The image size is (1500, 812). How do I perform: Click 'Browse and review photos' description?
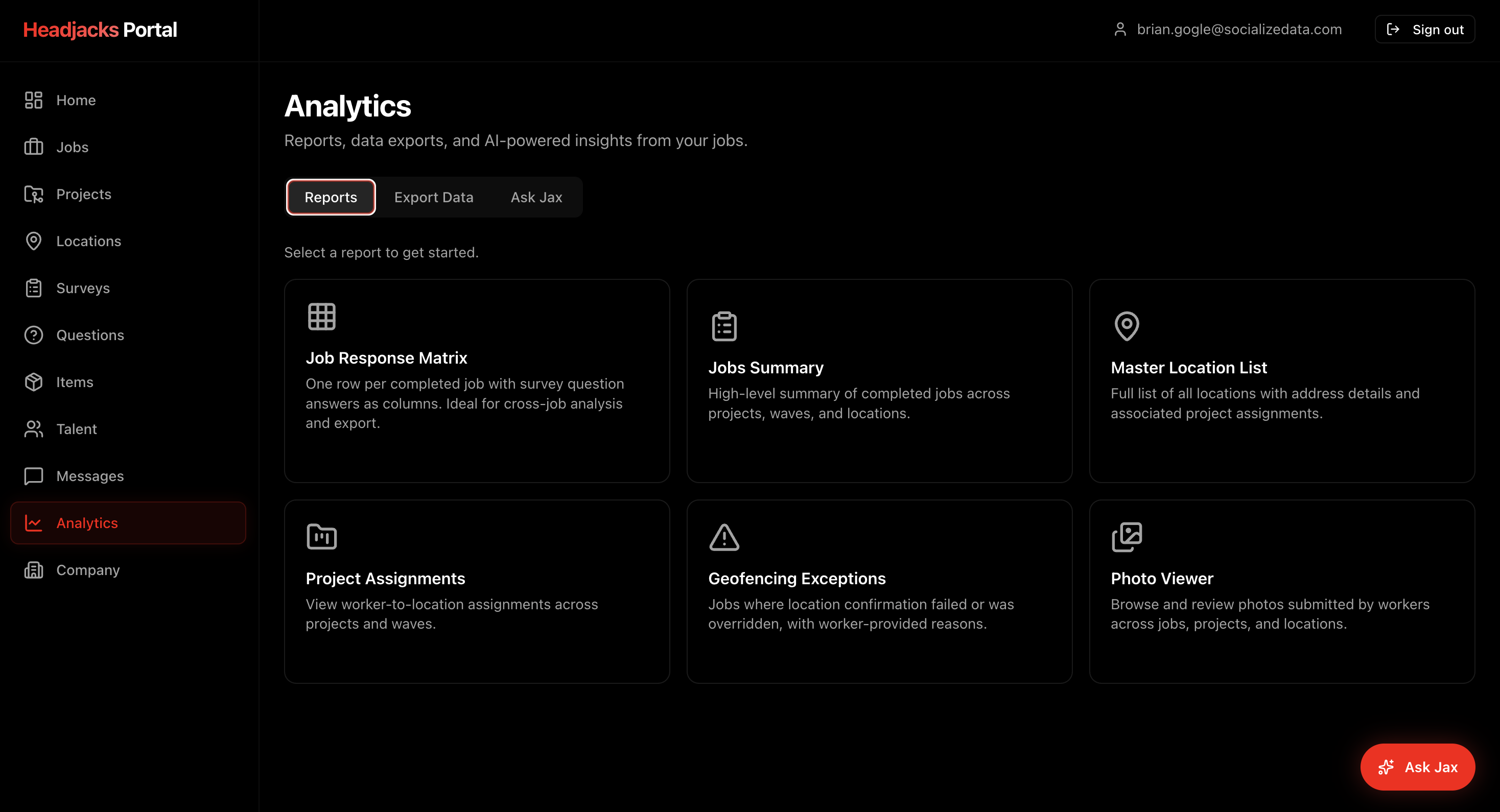coord(1270,614)
